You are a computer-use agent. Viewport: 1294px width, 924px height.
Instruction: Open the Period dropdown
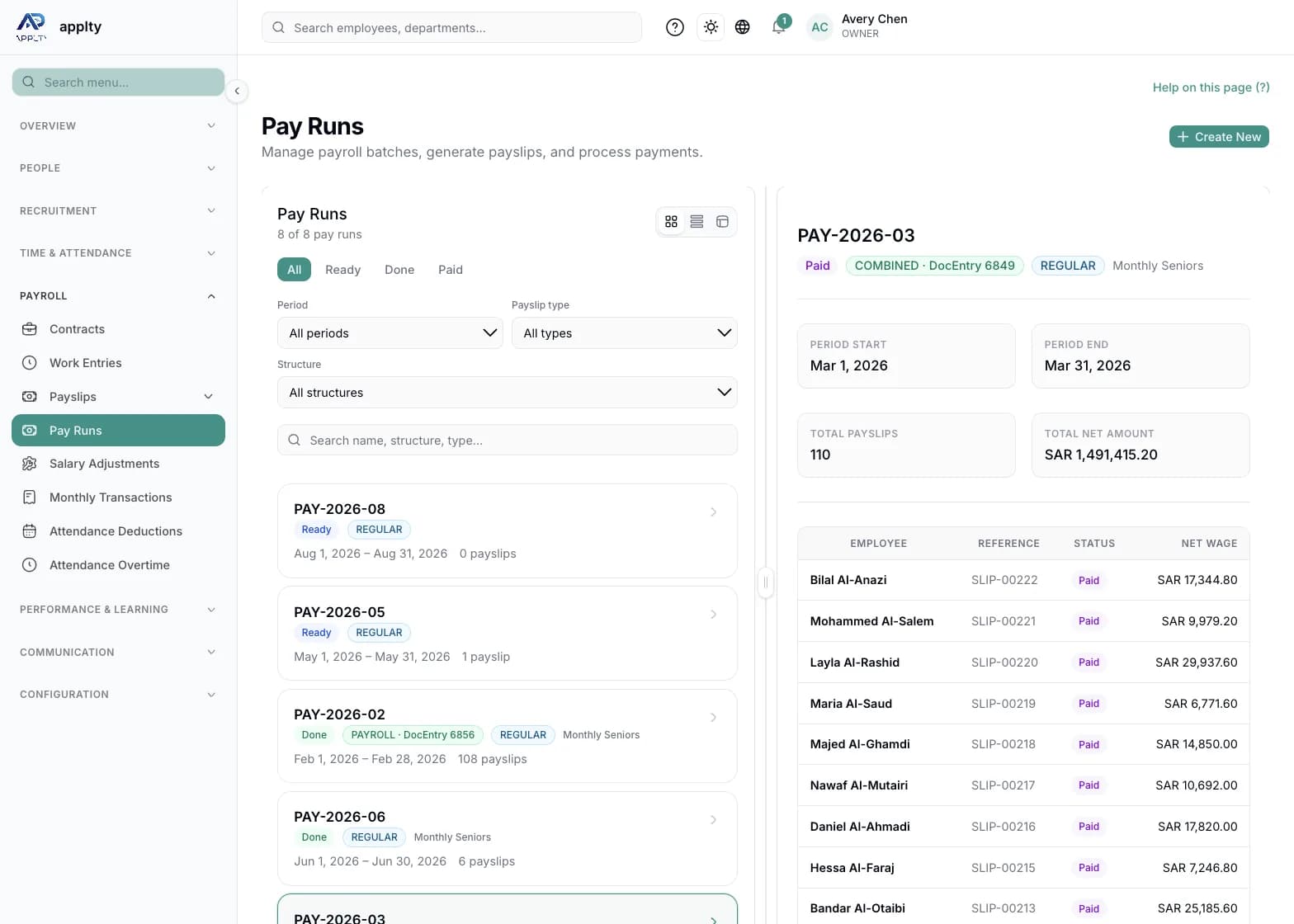[390, 333]
